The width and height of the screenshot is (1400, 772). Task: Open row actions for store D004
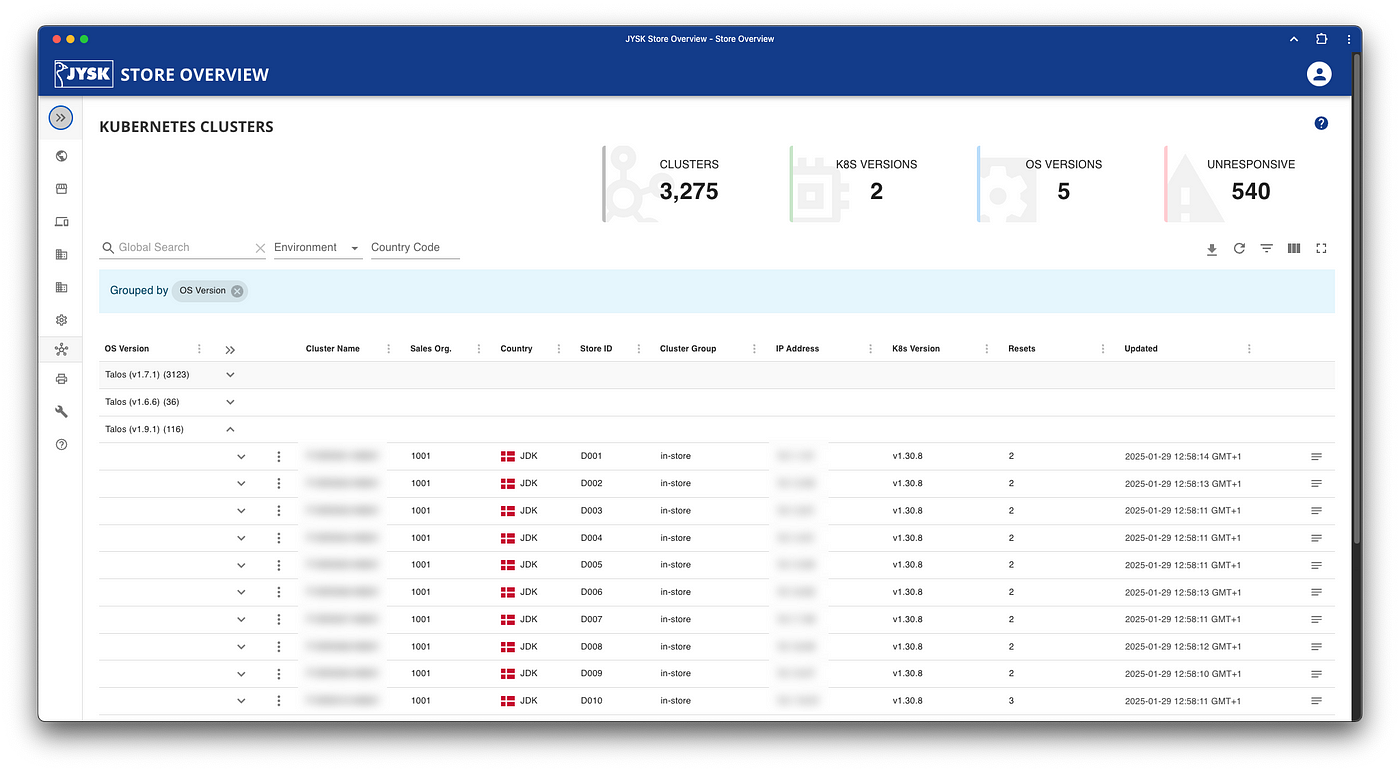point(279,538)
